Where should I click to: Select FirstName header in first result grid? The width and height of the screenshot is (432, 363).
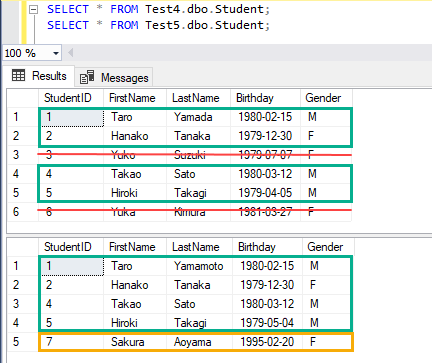(135, 98)
